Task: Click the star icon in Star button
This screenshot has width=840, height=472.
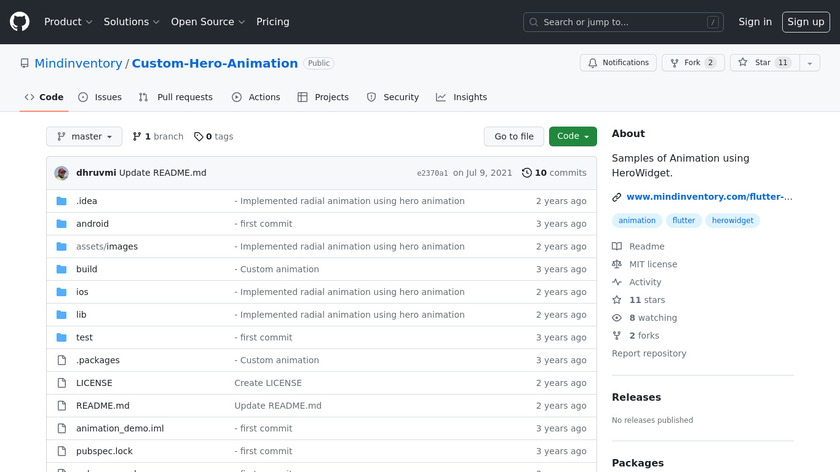Action: coord(742,62)
